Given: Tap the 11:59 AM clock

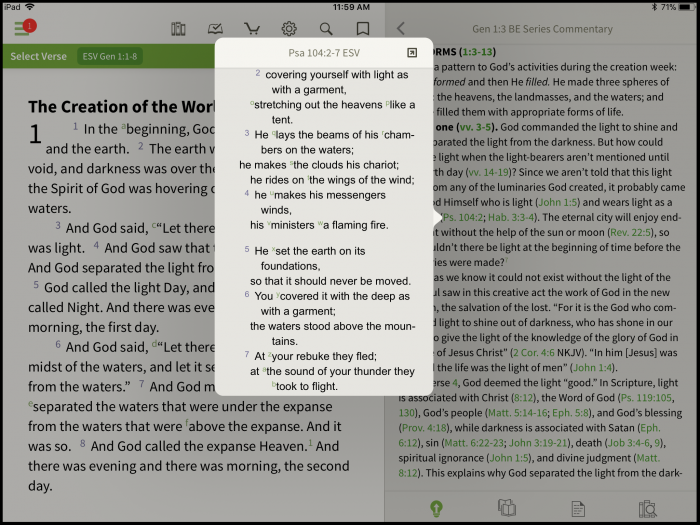Looking at the screenshot, I should tap(351, 7).
